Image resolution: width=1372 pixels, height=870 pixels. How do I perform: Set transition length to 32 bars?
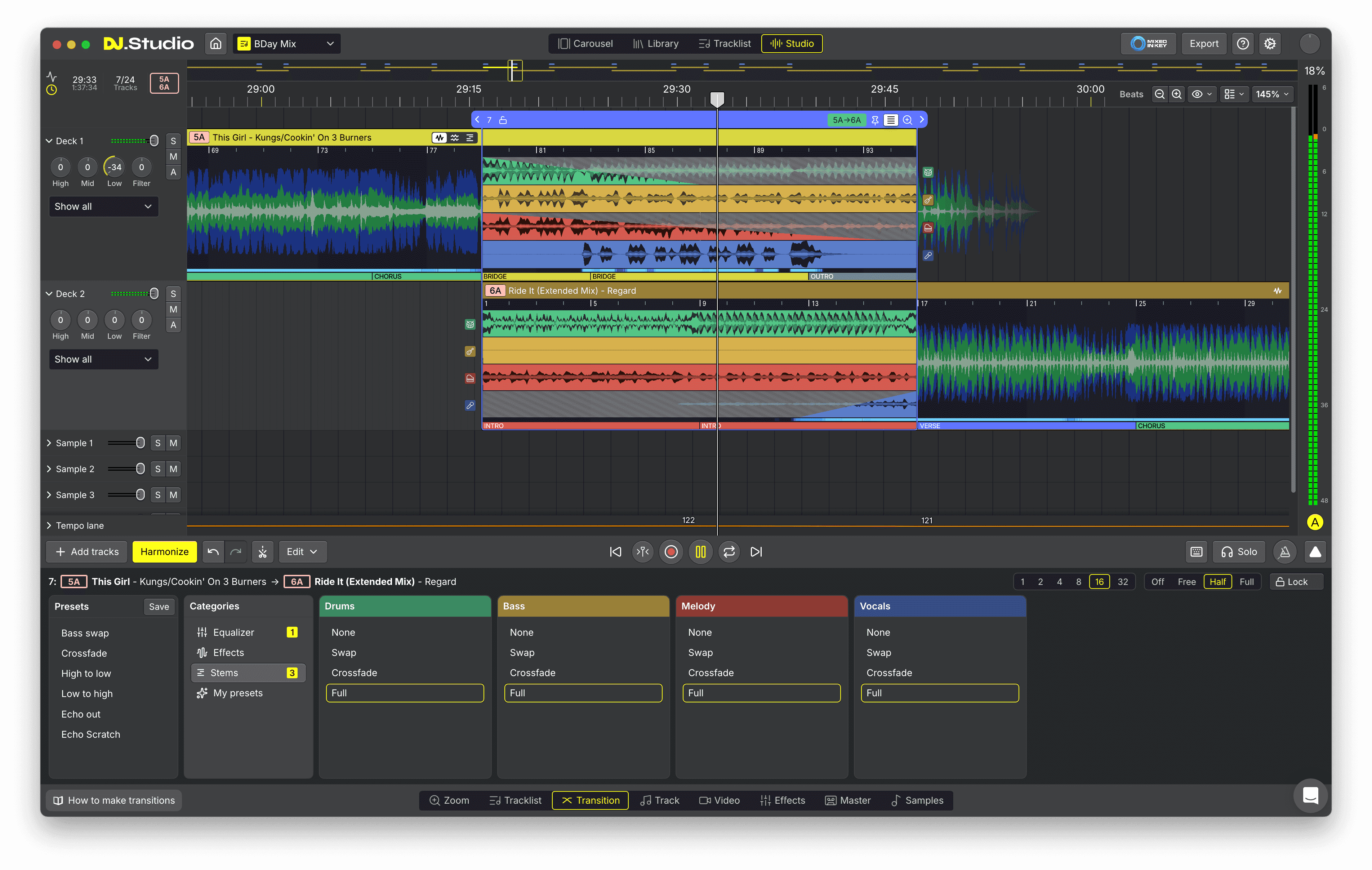1122,582
